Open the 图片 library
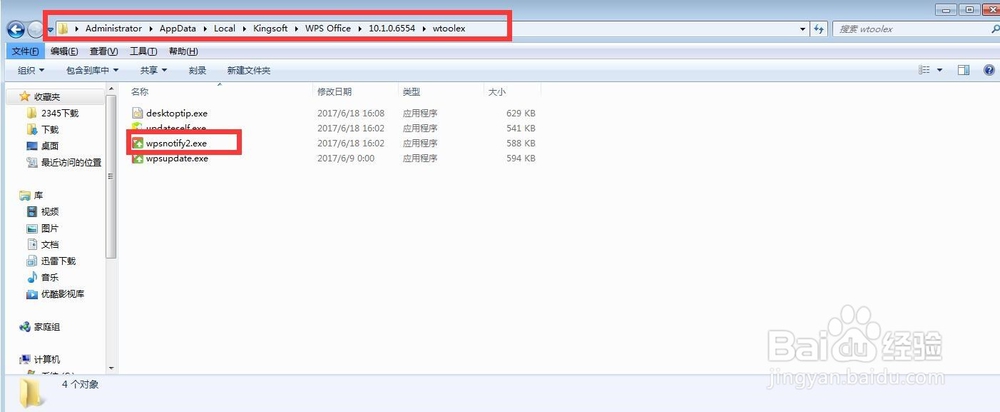This screenshot has width=1000, height=412. [x=50, y=228]
